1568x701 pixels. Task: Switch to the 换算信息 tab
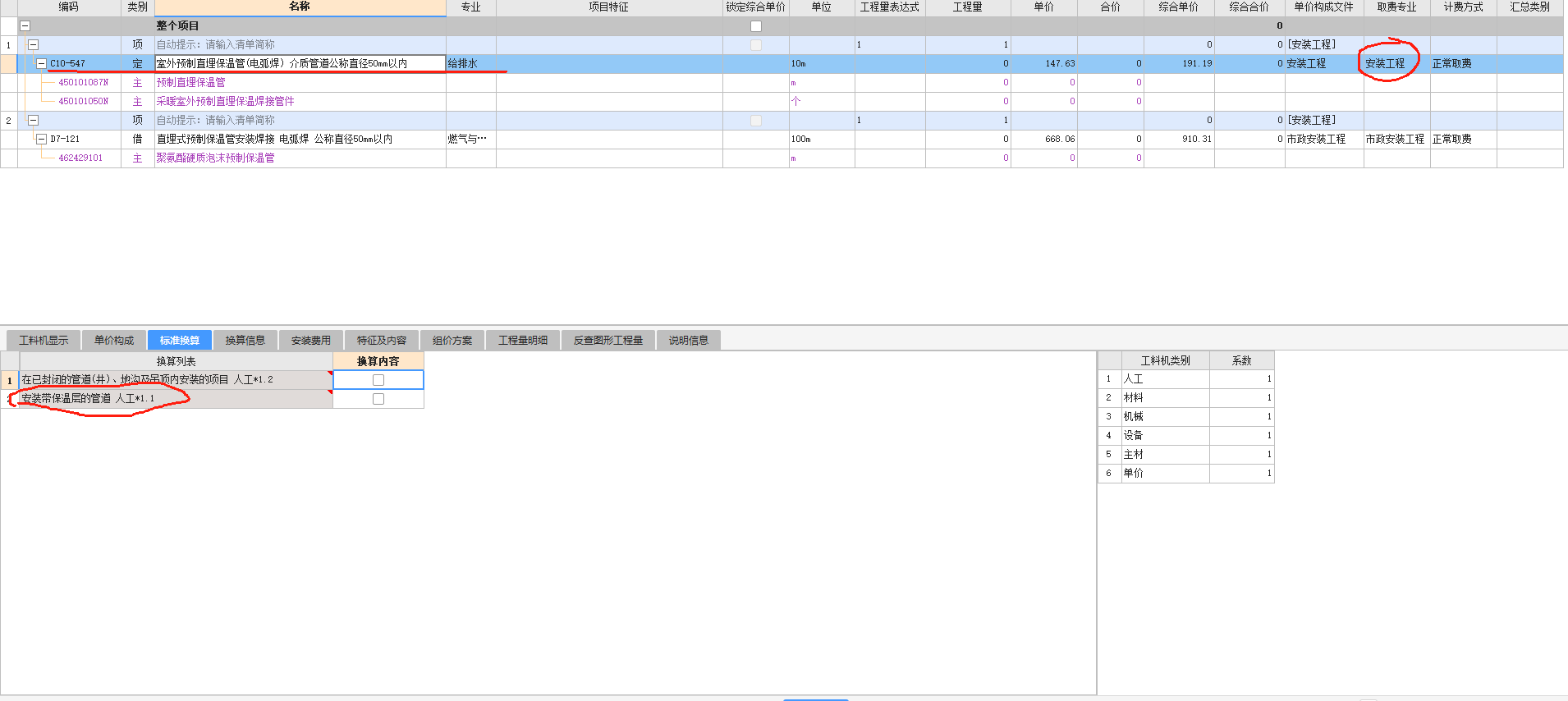(x=245, y=340)
